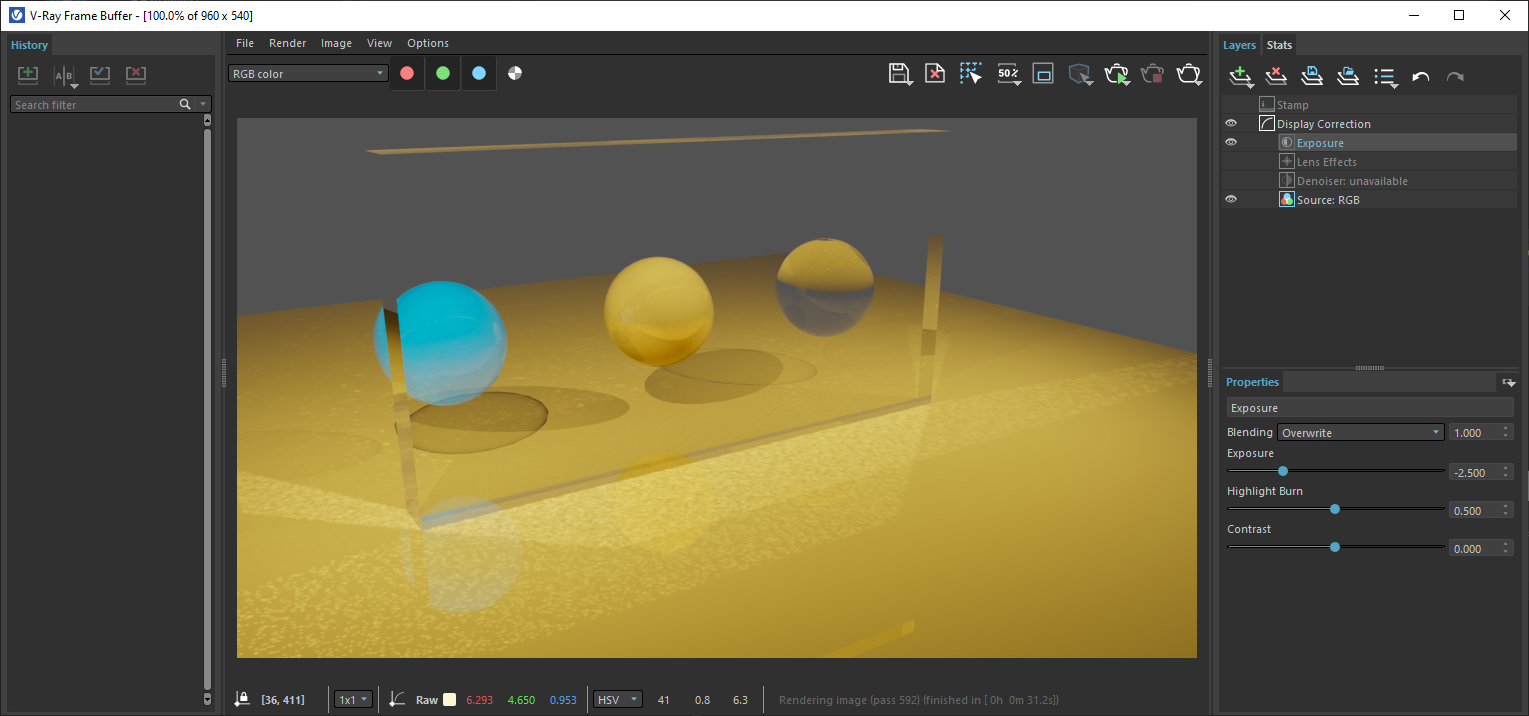This screenshot has height=716, width=1529.
Task: Open the A/B compare icon in History
Action: coord(64,76)
